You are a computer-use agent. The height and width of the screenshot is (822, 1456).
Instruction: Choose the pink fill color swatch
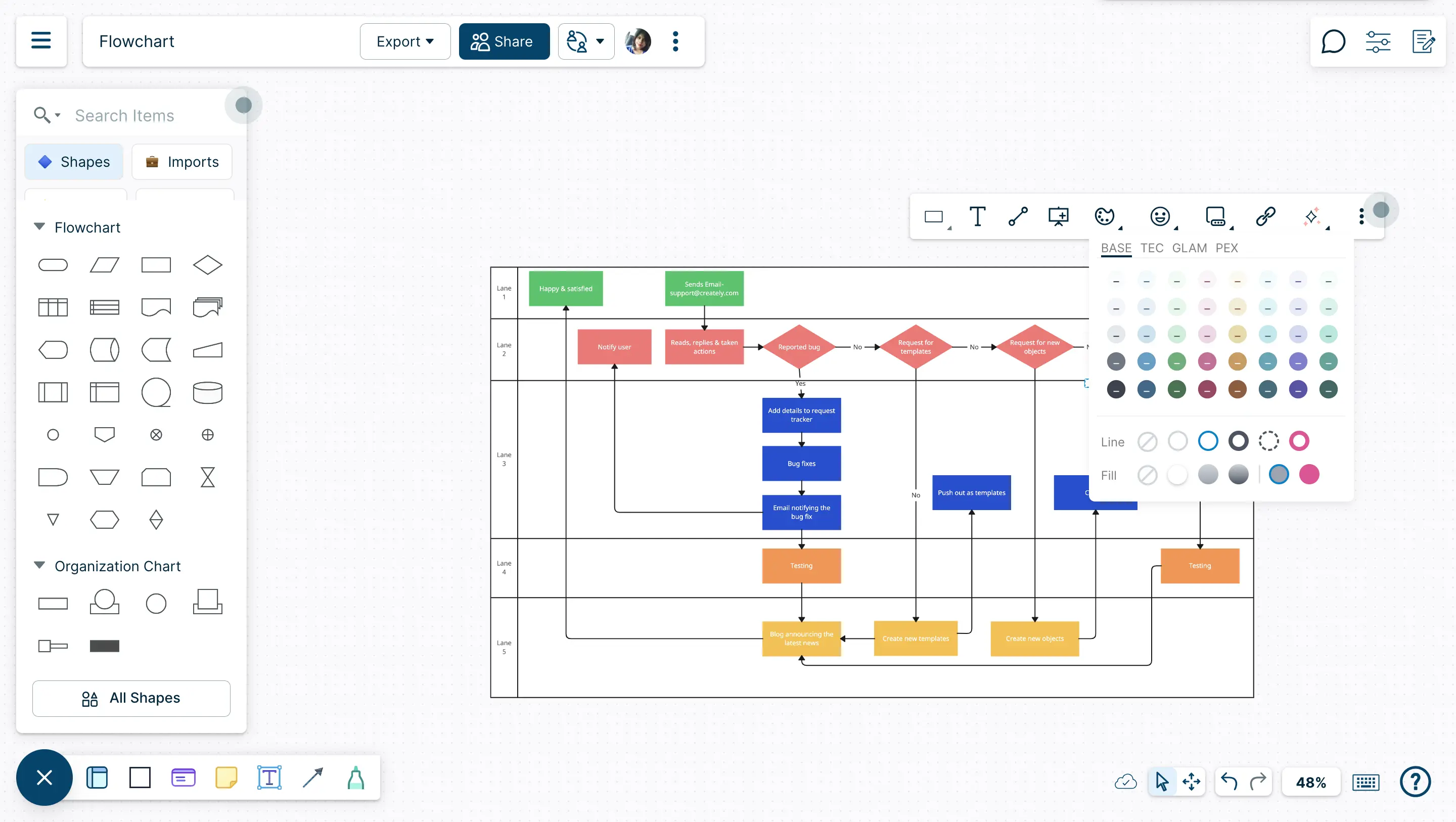pyautogui.click(x=1309, y=474)
